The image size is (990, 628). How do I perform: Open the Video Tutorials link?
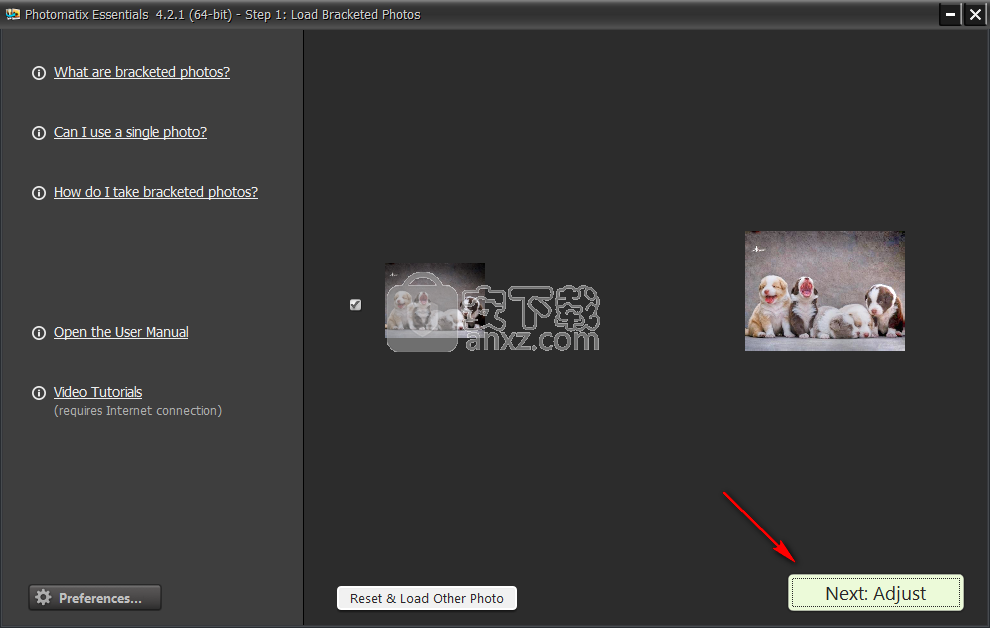click(x=98, y=392)
